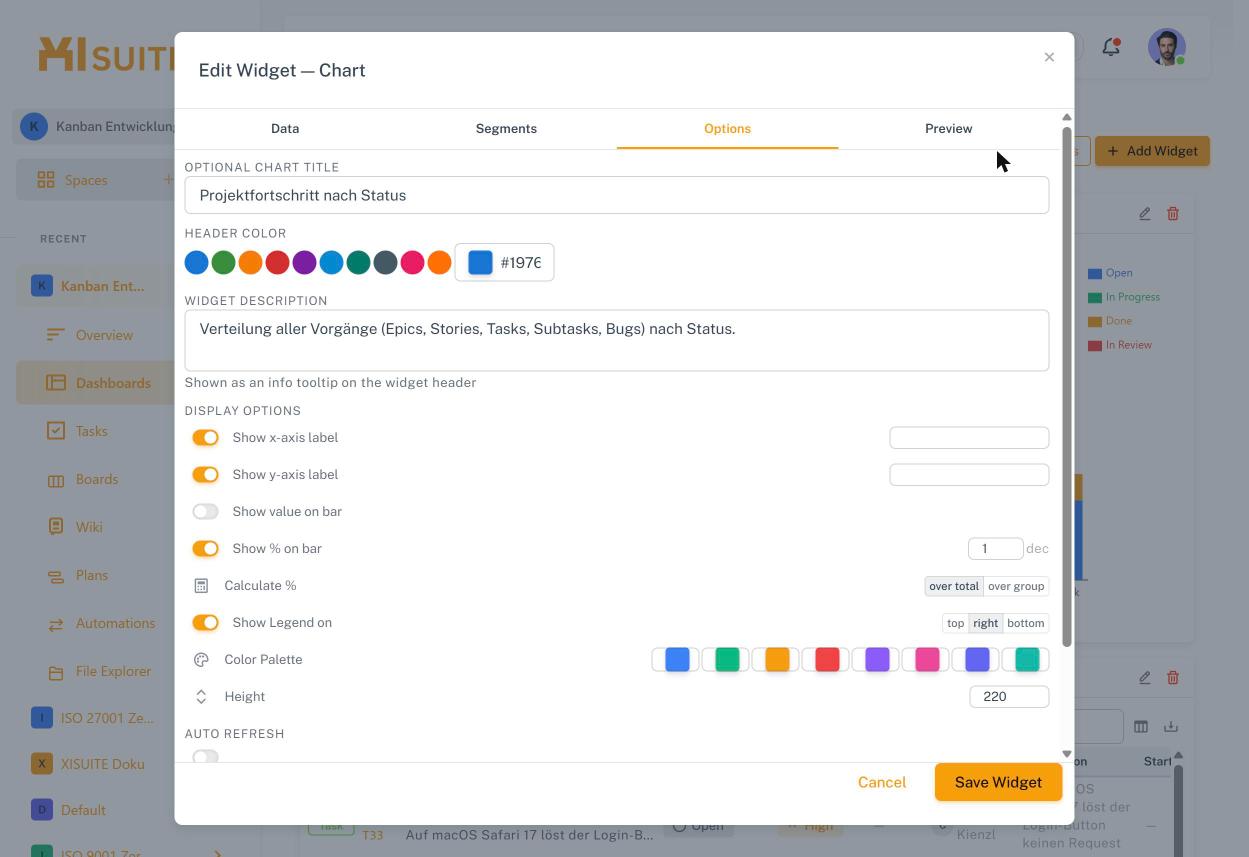
Task: Switch to the Data tab
Action: click(x=285, y=128)
